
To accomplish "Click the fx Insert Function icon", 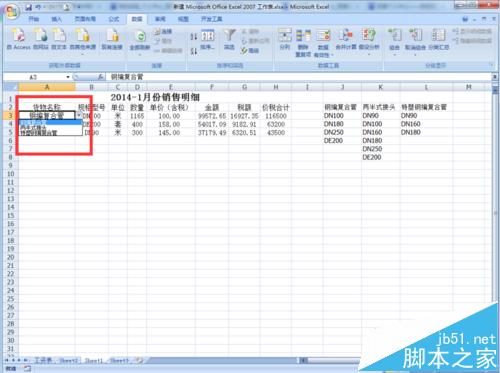I will coord(100,77).
